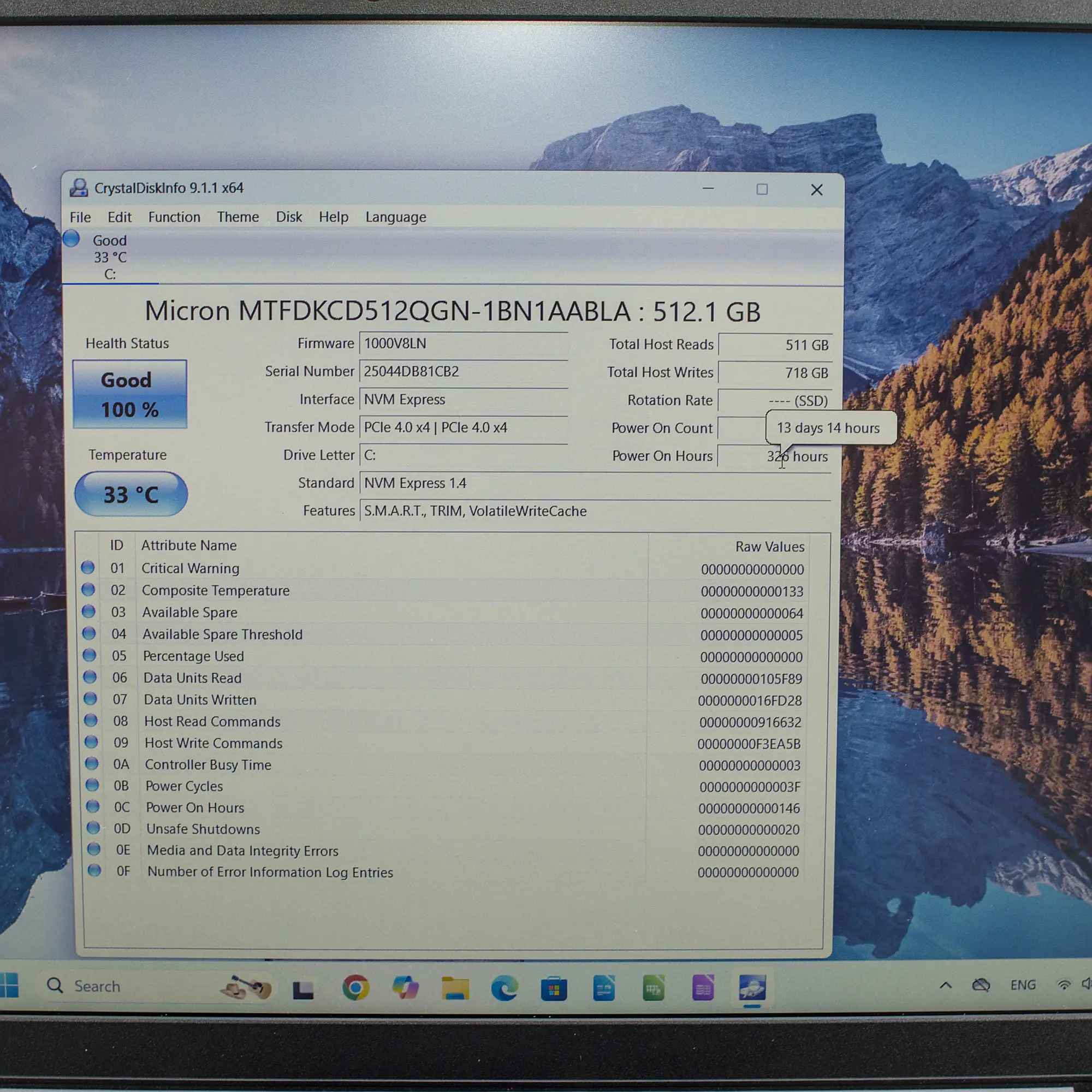Screen dimensions: 1092x1092
Task: Select the Power On Hours attribute row
Action: (x=195, y=808)
